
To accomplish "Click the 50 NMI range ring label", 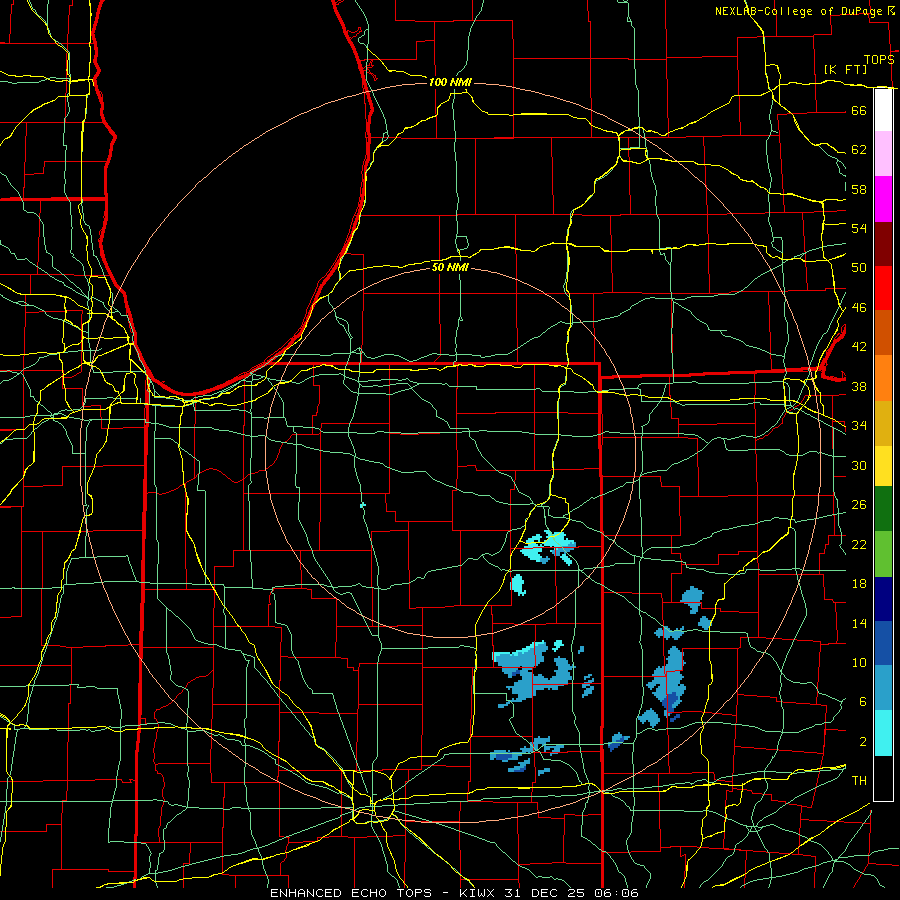I will pyautogui.click(x=450, y=267).
